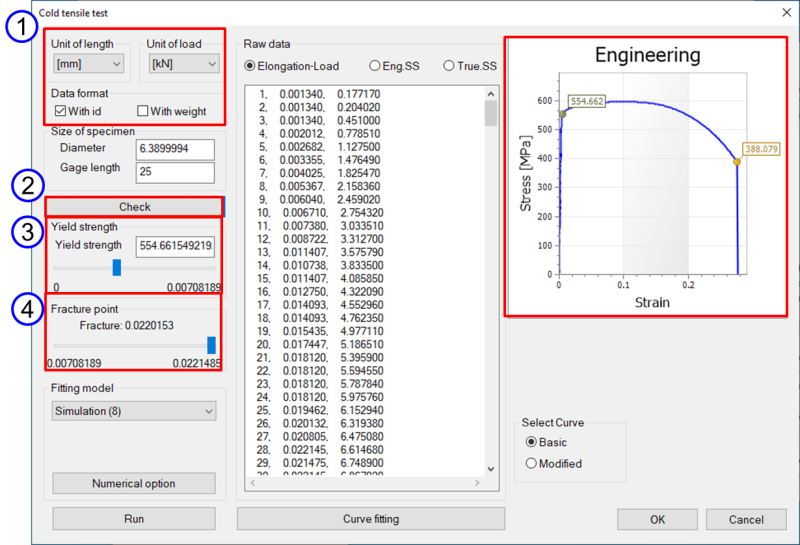Viewport: 800px width, 545px height.
Task: Select the Basic curve option
Action: (531, 442)
